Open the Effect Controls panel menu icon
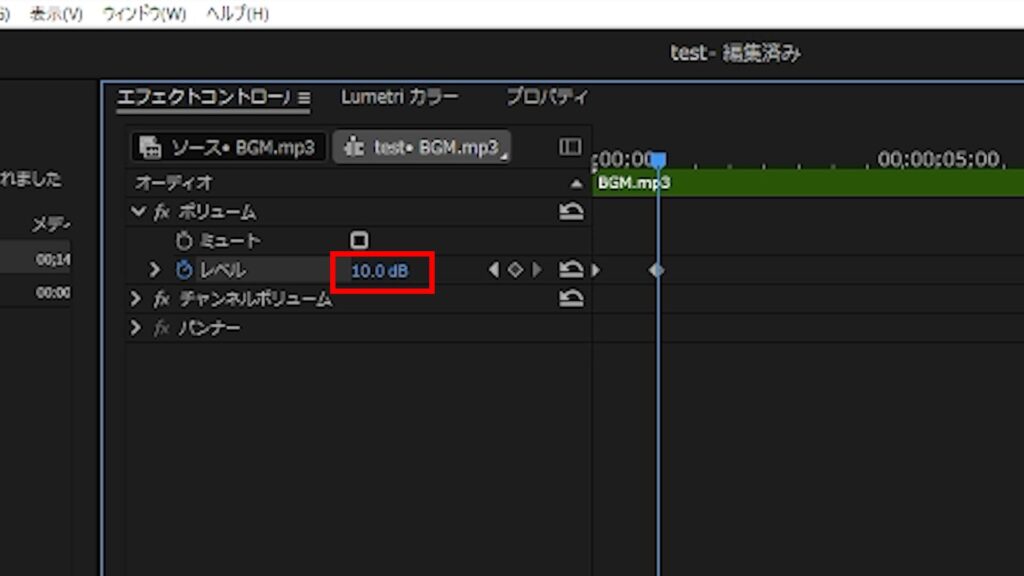Viewport: 1024px width, 576px height. 304,98
